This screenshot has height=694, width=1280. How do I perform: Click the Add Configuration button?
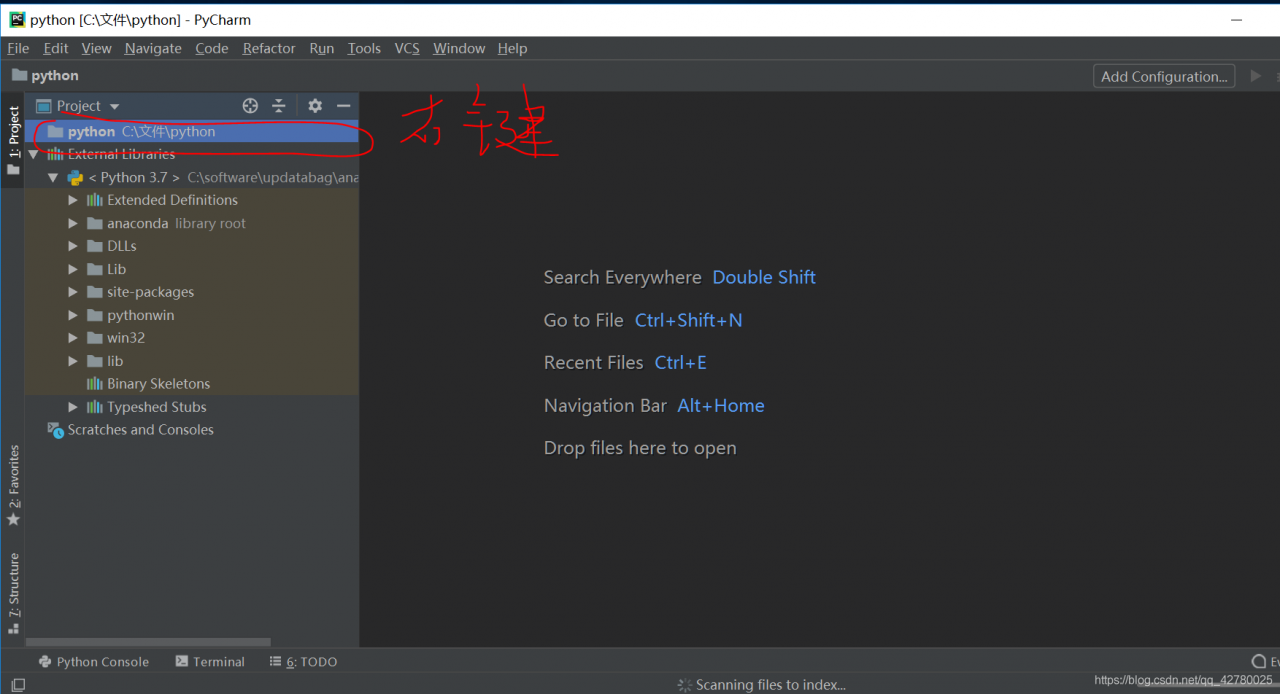coord(1164,76)
